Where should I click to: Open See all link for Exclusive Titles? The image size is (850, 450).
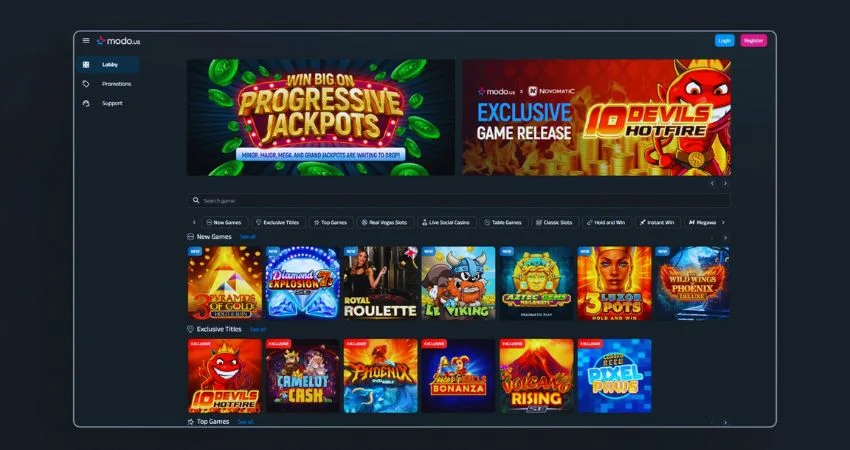[258, 329]
